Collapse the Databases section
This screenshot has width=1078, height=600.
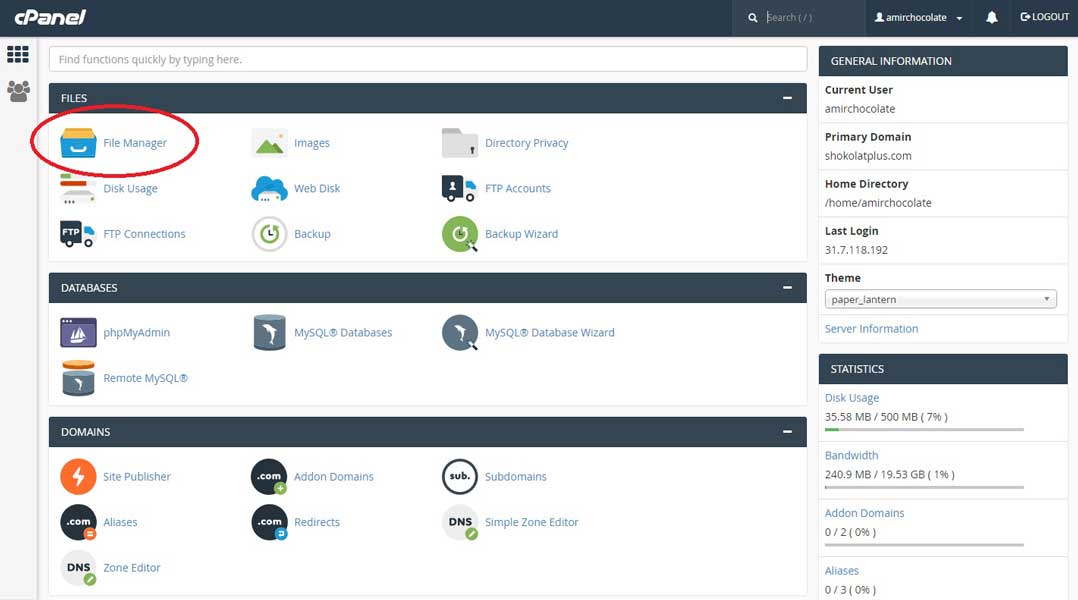coord(787,288)
